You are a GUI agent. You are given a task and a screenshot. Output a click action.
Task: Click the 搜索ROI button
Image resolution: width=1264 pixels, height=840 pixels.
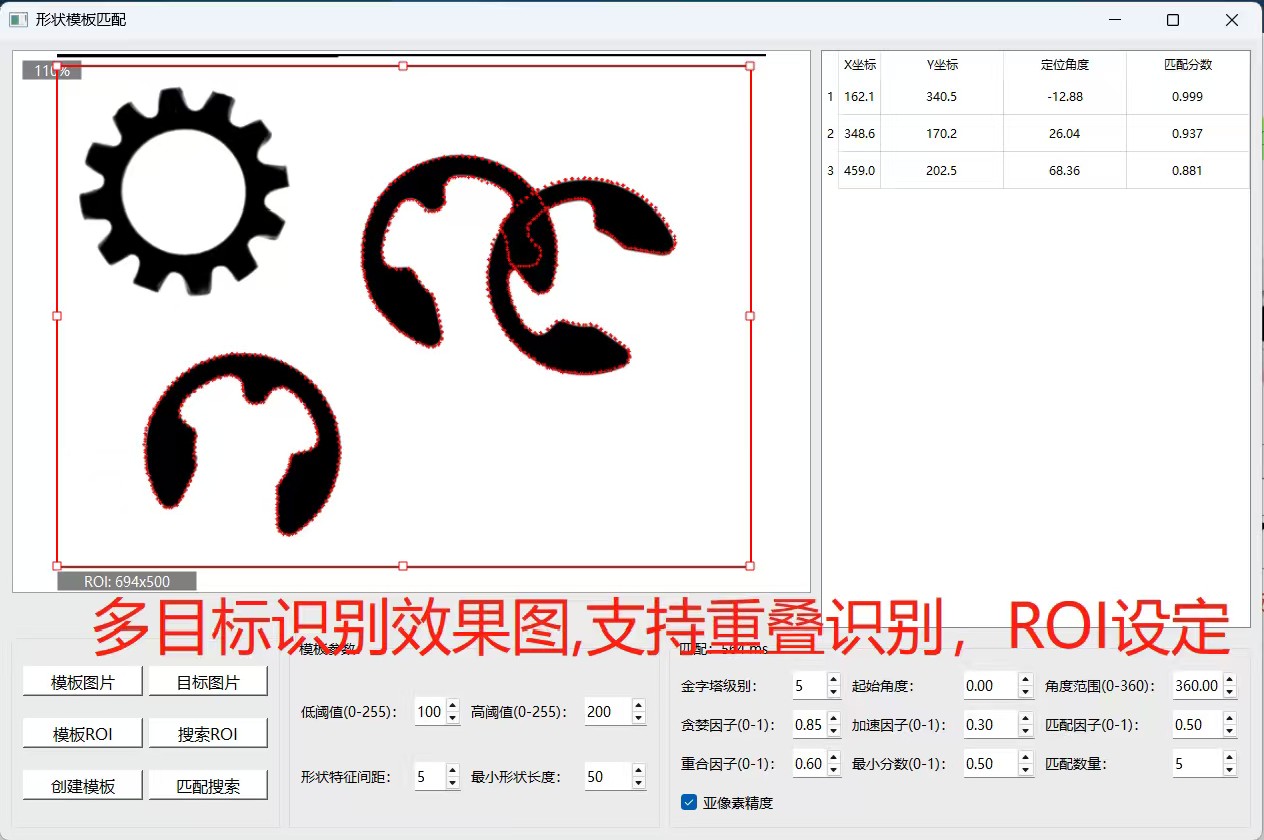pyautogui.click(x=208, y=733)
